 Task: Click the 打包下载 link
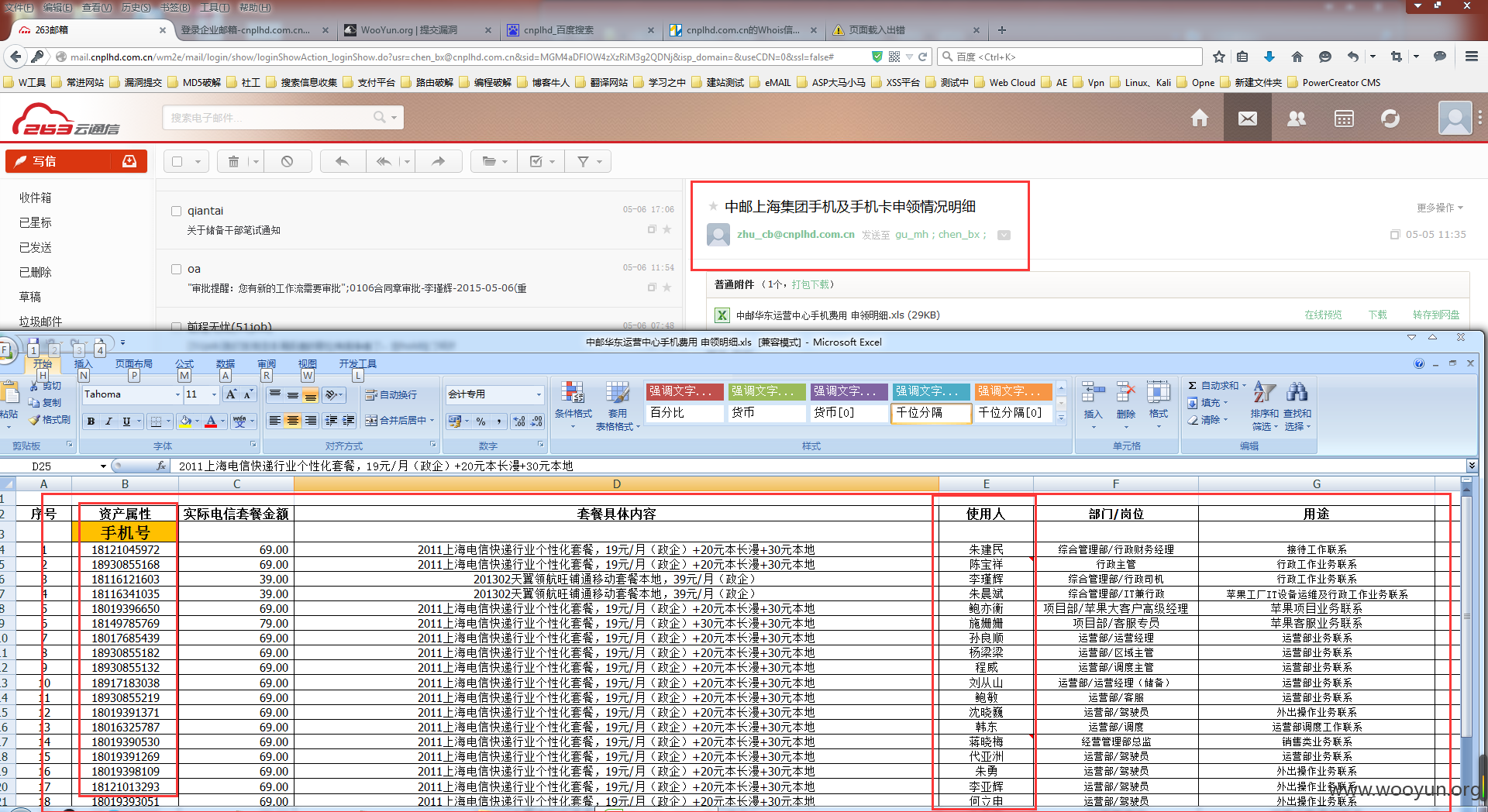pyautogui.click(x=811, y=284)
